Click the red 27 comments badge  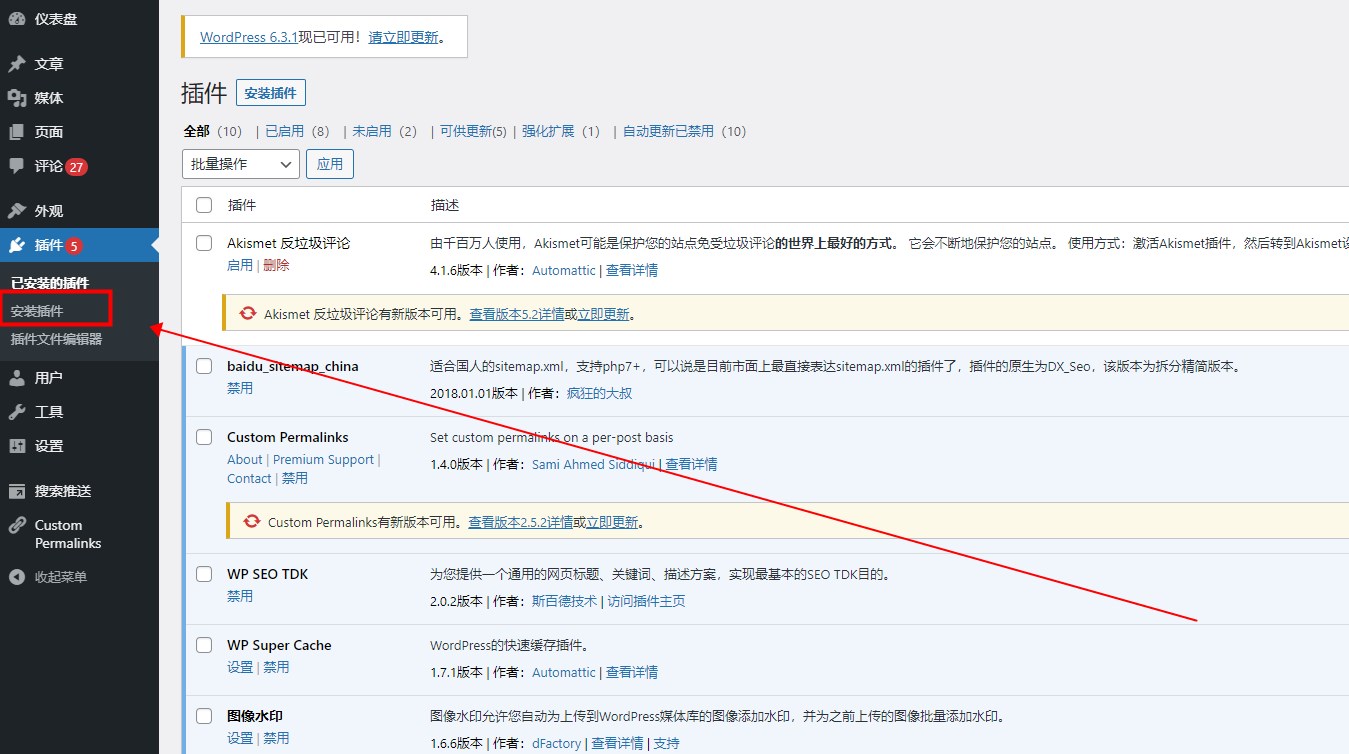point(77,167)
